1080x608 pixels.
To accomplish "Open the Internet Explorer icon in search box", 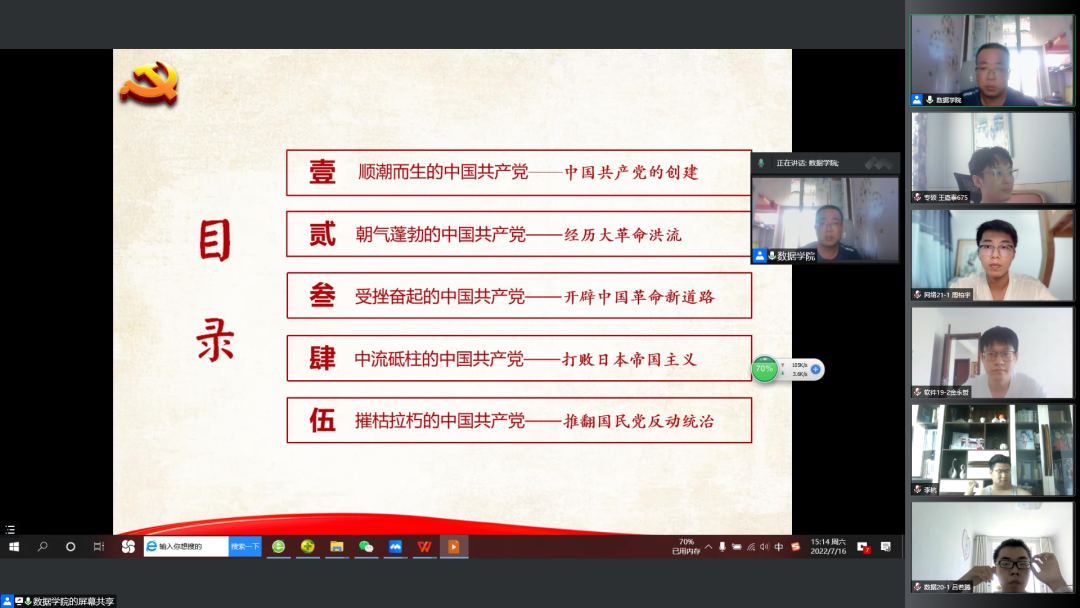I will coord(151,547).
